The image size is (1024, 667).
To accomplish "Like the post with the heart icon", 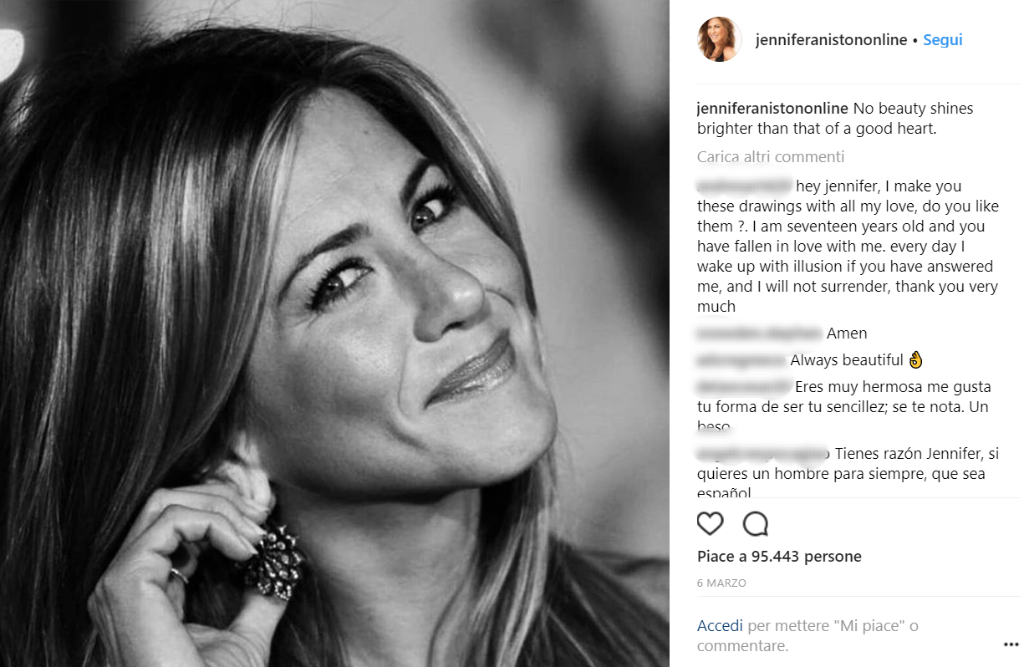I will pos(710,523).
